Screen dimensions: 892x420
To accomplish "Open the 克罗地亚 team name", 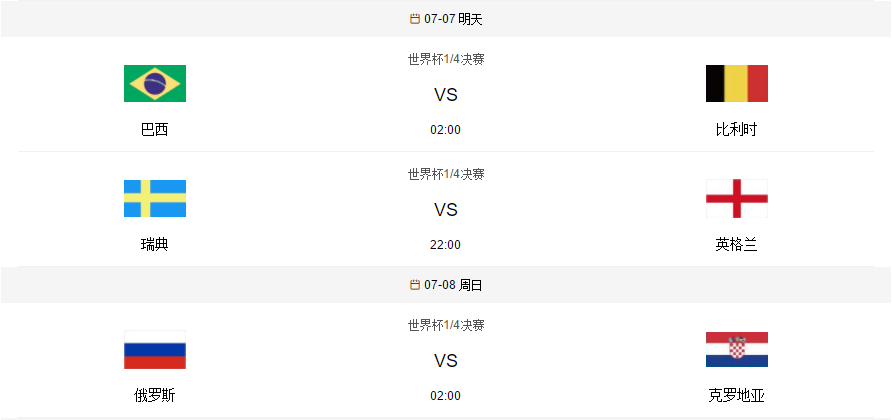I will click(x=736, y=396).
